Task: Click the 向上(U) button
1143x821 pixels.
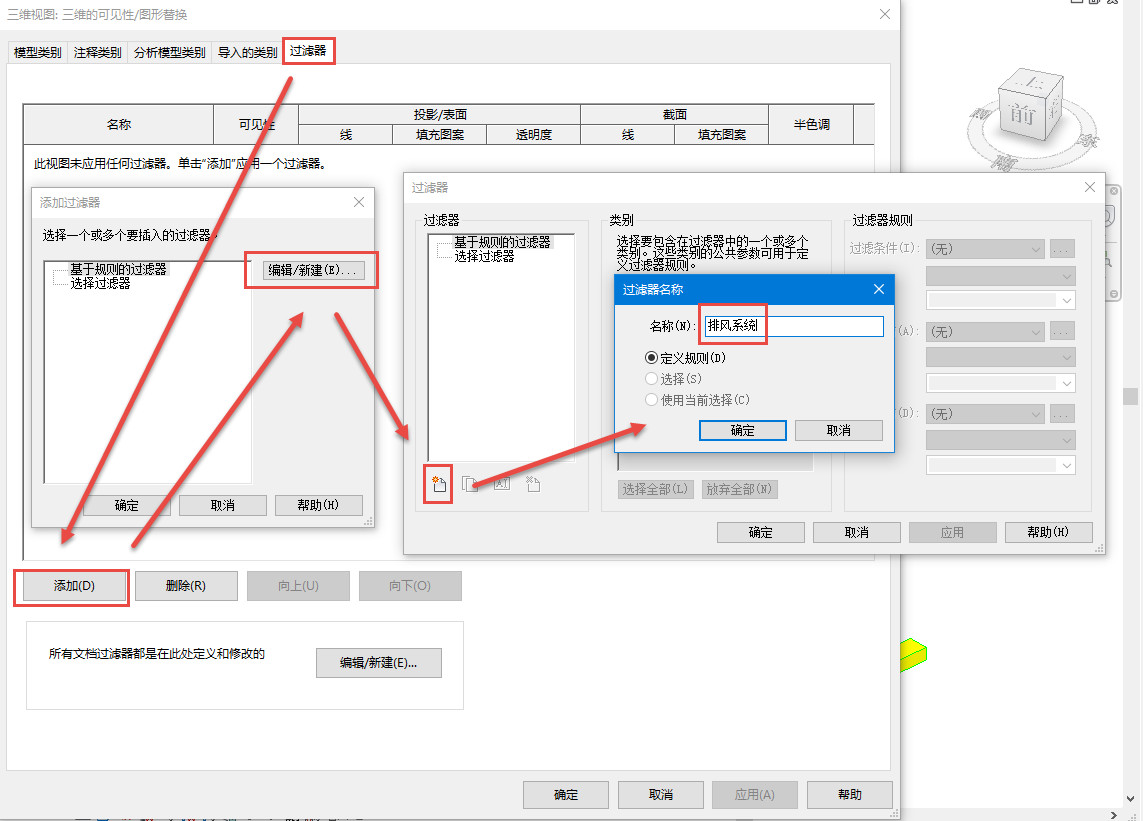Action: pos(298,586)
